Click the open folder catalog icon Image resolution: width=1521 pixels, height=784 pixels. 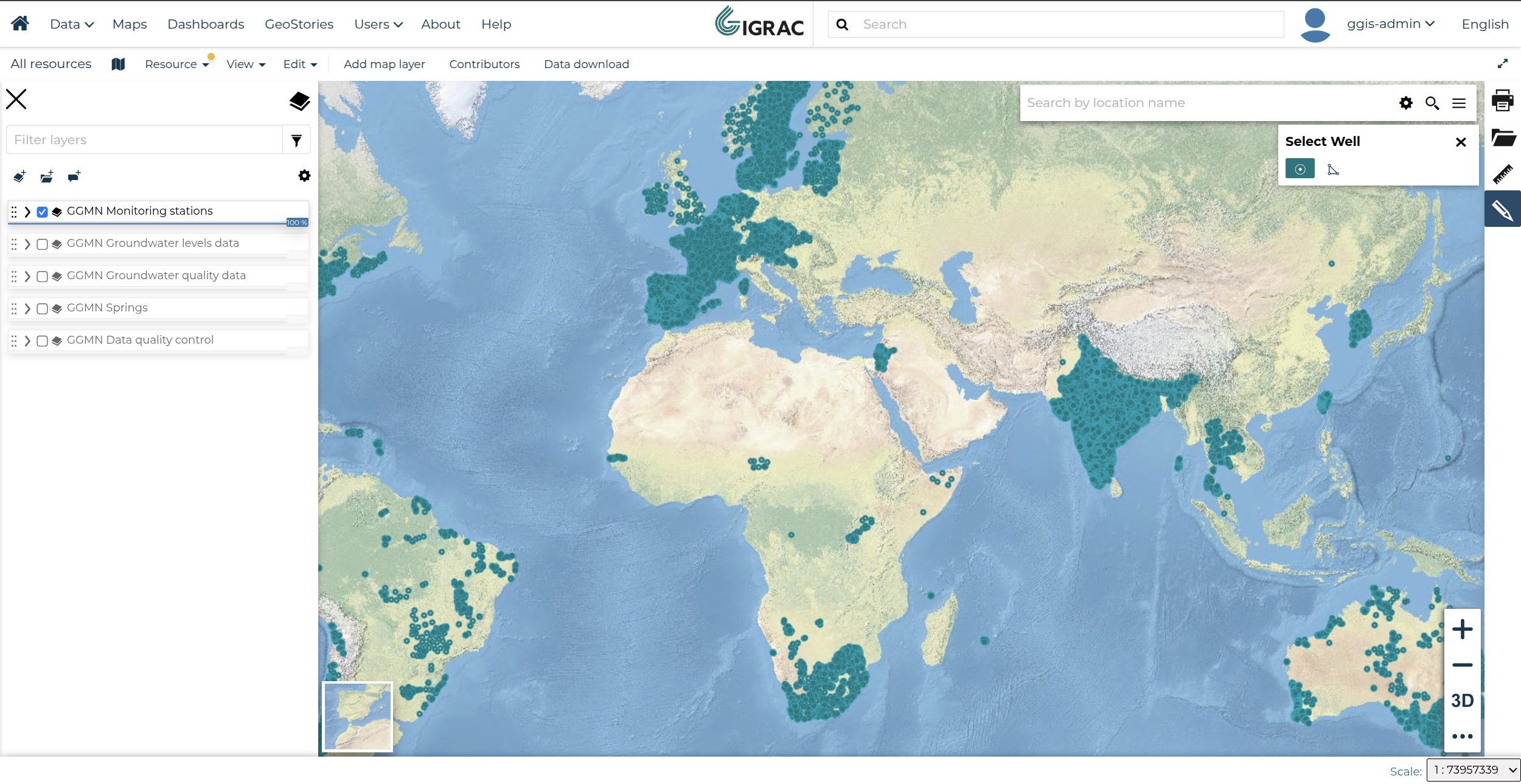(1503, 137)
